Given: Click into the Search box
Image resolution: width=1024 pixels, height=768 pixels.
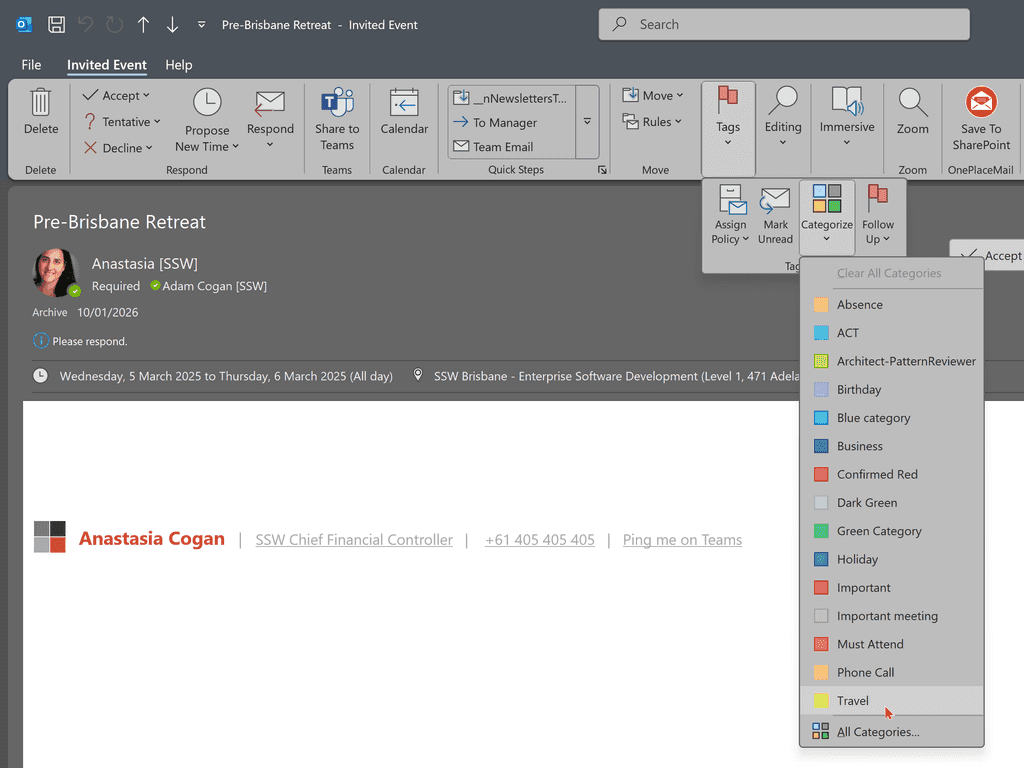Looking at the screenshot, I should pyautogui.click(x=784, y=24).
